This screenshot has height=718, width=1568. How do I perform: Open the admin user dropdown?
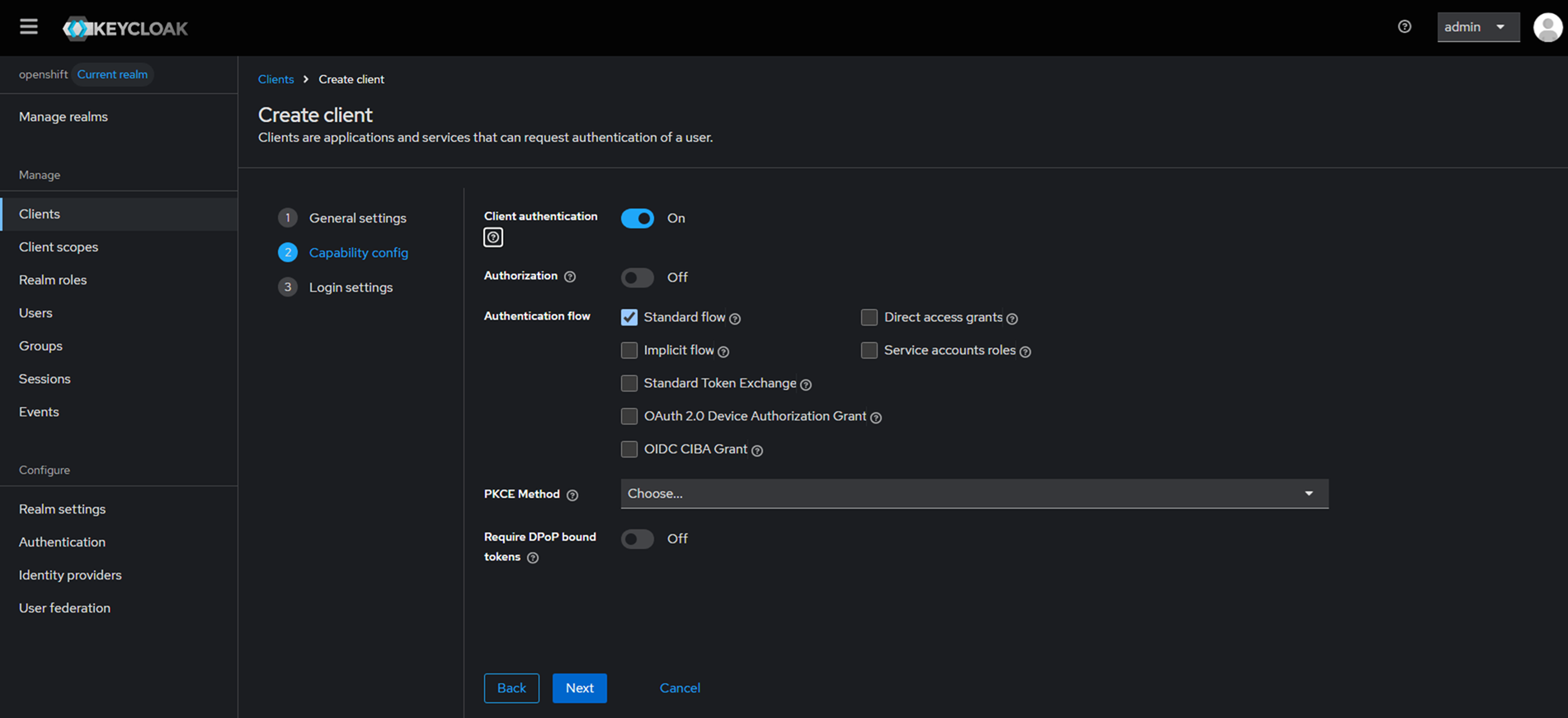pyautogui.click(x=1477, y=27)
